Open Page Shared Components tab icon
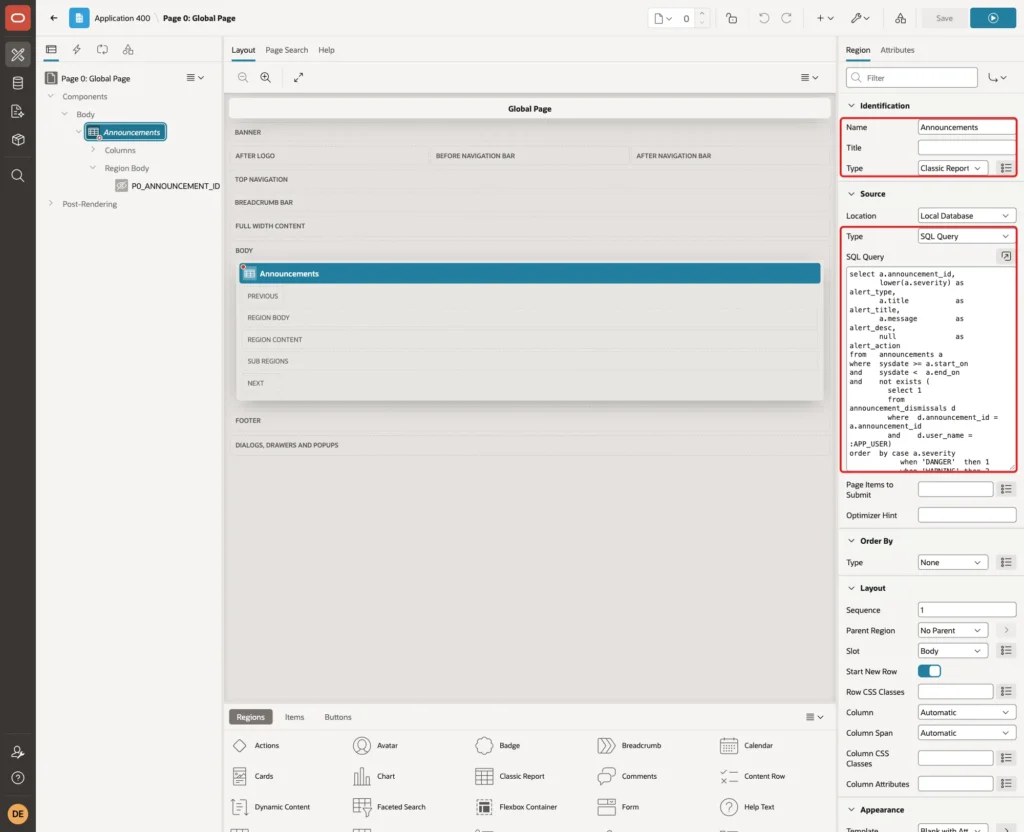1024x832 pixels. point(128,50)
